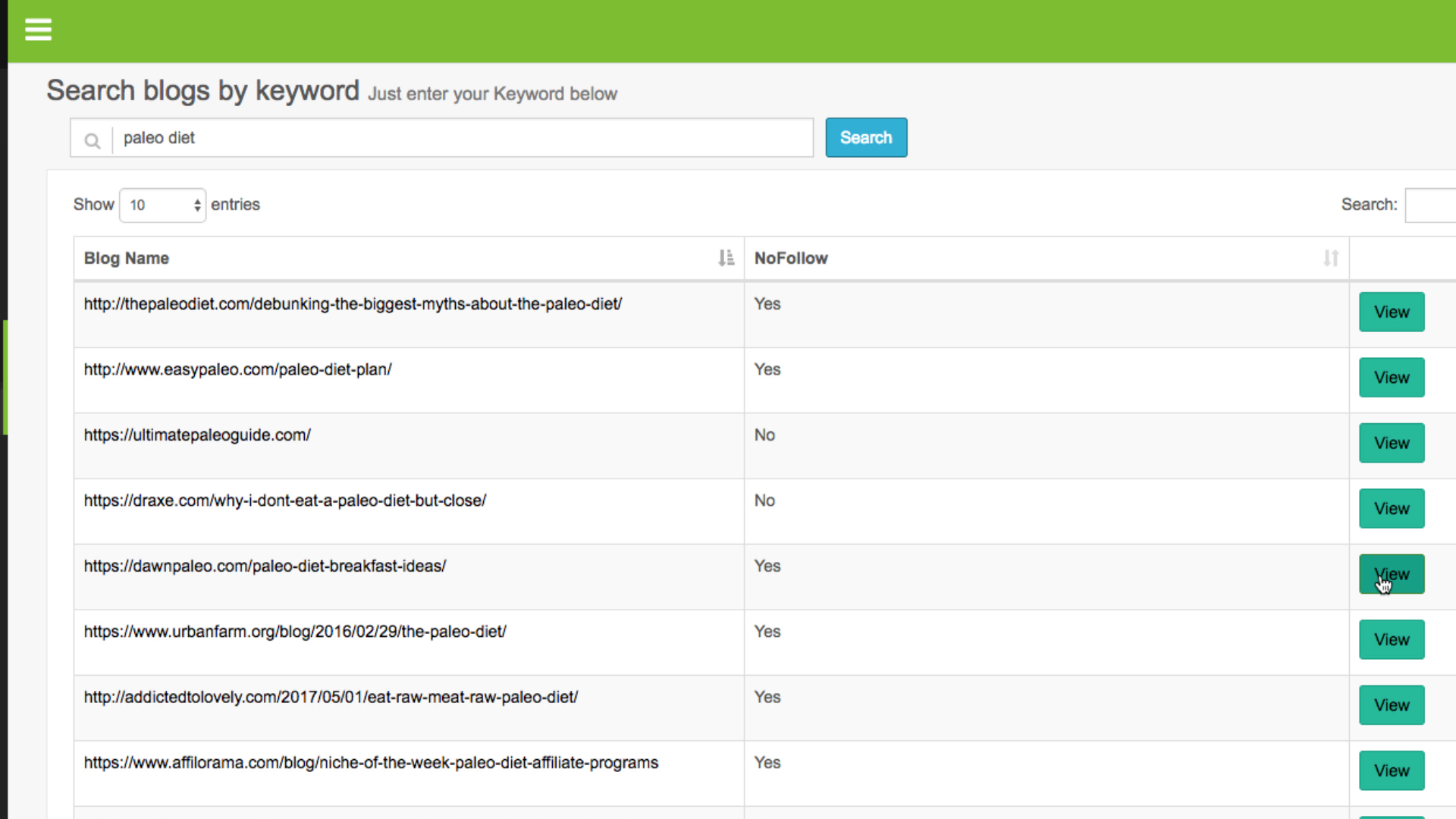The width and height of the screenshot is (1456, 819).
Task: Select the ultimatepaleoguide.com URL row text
Action: tap(197, 435)
